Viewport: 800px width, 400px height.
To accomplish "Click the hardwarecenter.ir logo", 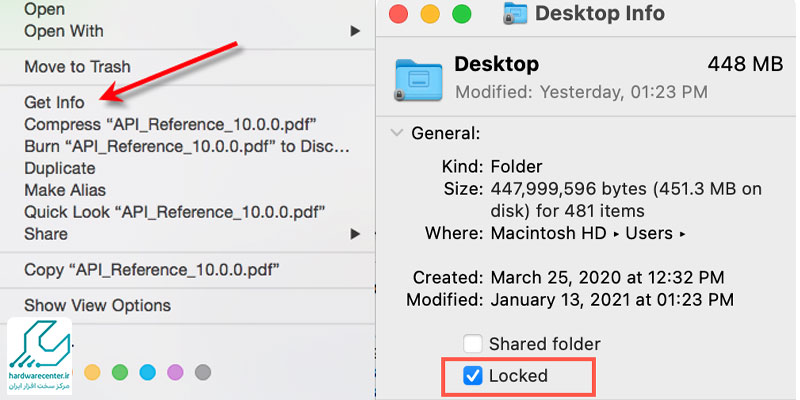I will click(39, 356).
